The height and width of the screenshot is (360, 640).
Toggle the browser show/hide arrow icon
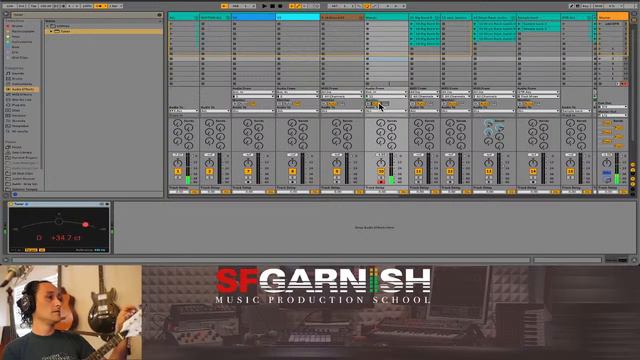(x=6, y=14)
